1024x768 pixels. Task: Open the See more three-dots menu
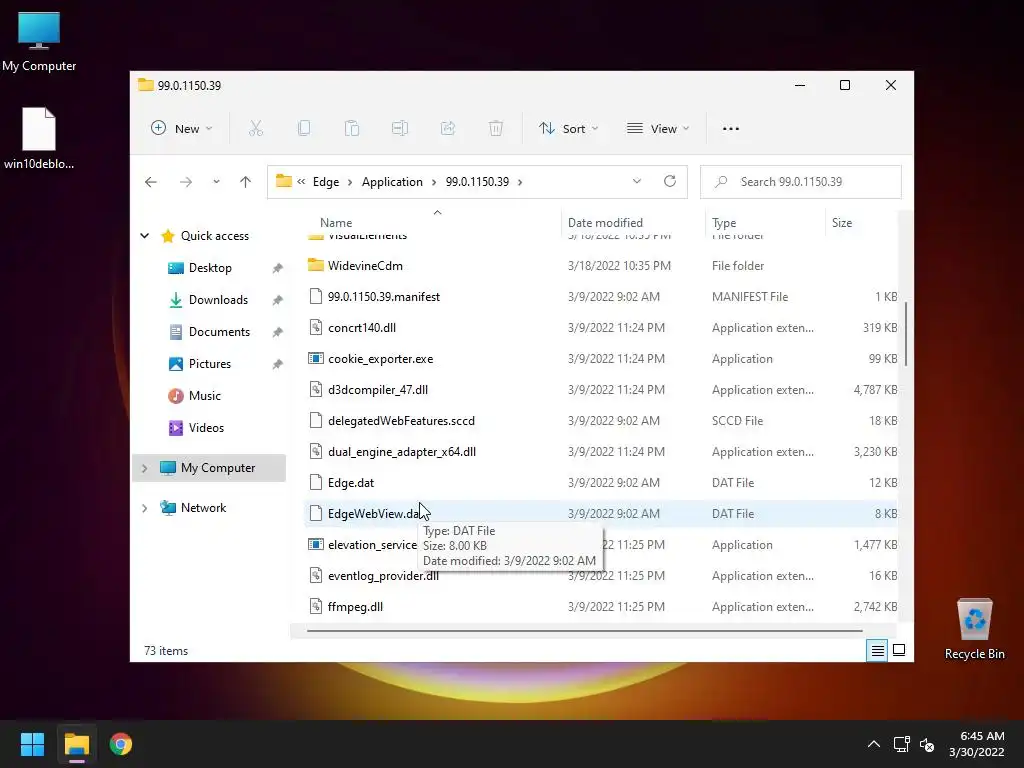click(x=731, y=129)
